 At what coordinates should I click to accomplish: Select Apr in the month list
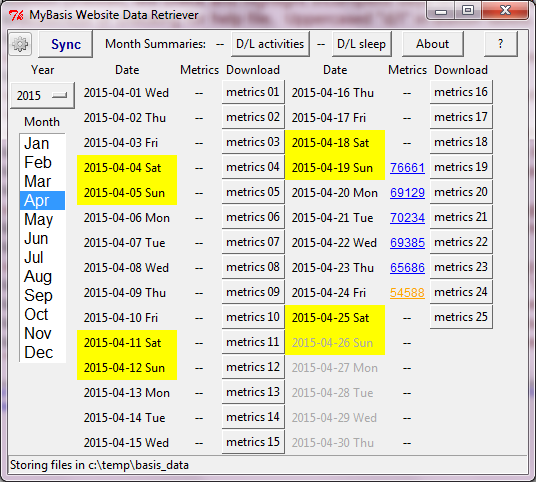click(x=42, y=200)
